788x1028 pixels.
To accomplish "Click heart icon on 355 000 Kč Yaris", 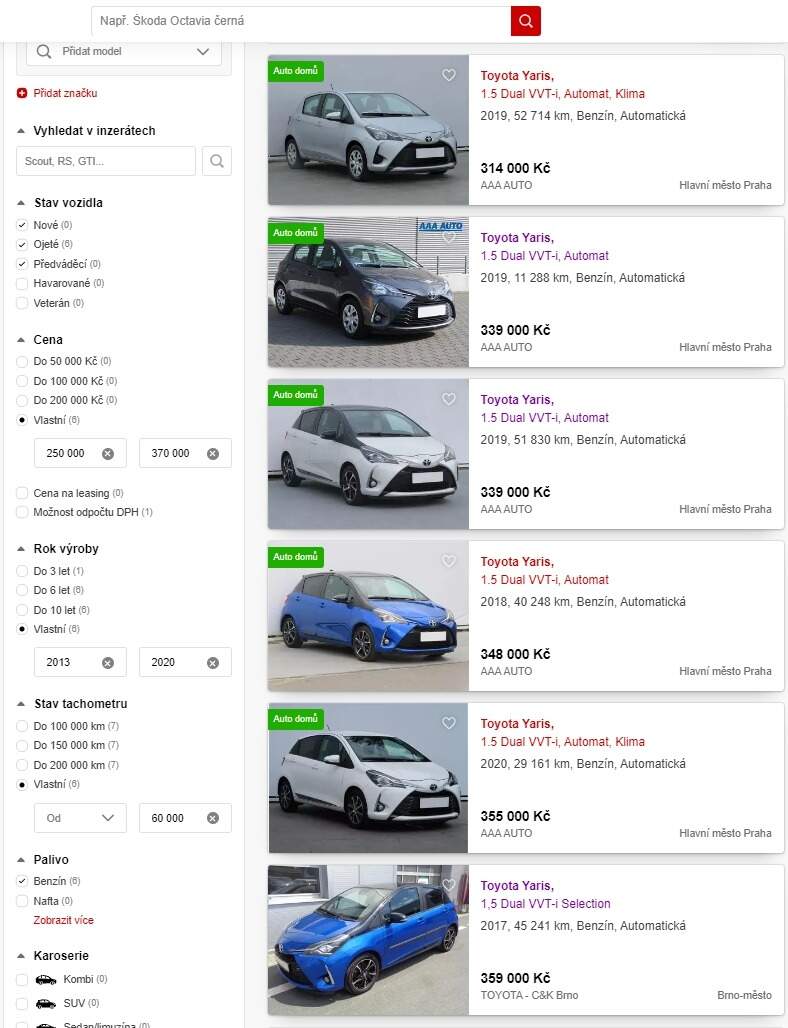I will tap(448, 722).
